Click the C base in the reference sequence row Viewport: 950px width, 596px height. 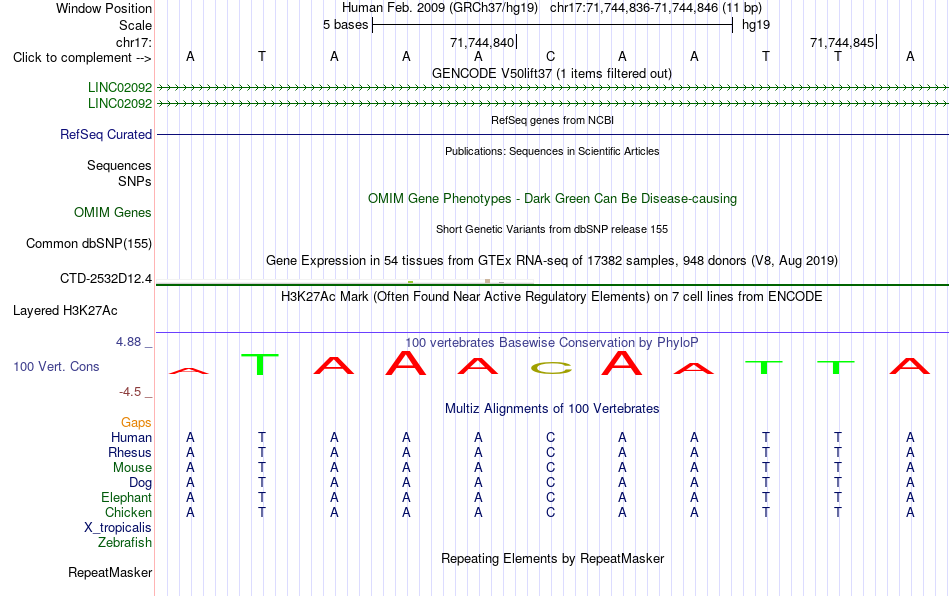tap(550, 56)
